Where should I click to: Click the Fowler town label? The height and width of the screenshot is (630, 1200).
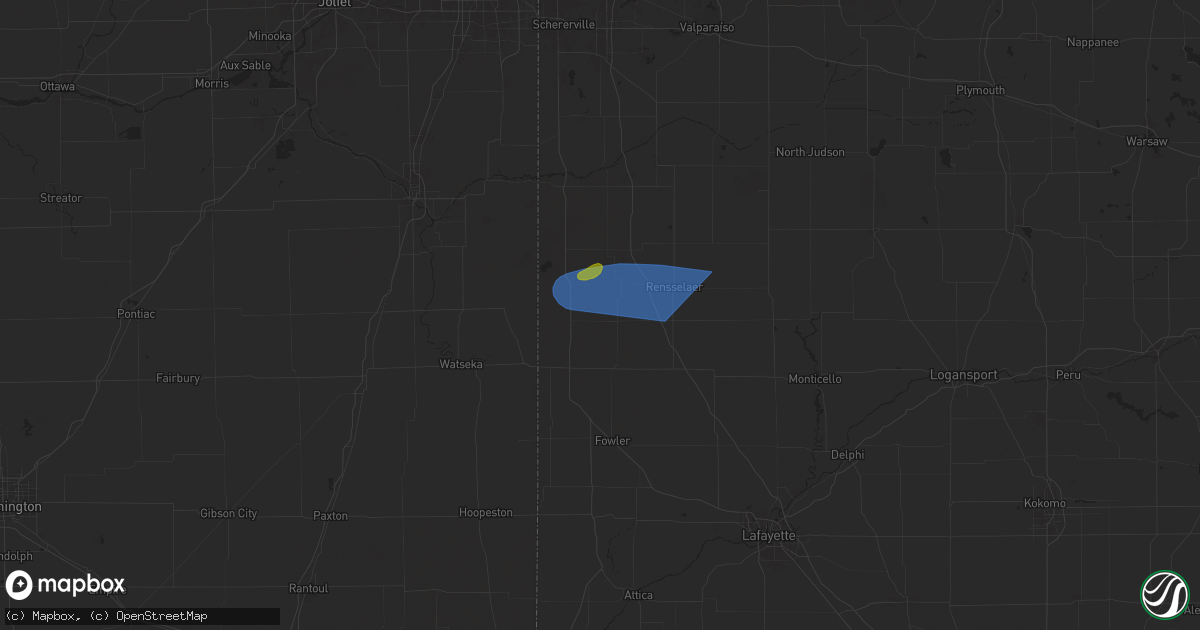[x=612, y=441]
